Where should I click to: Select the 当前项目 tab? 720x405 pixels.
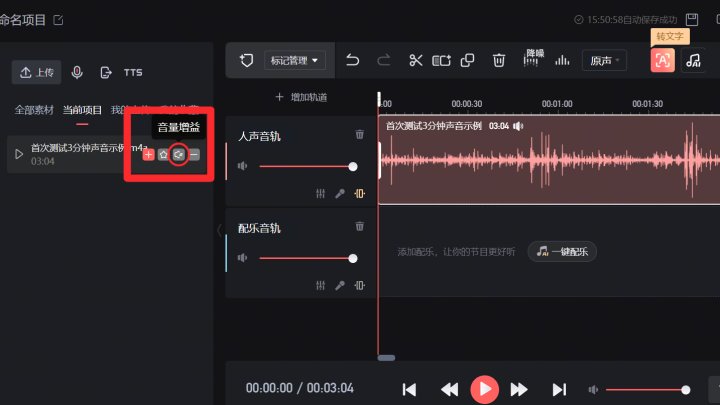click(x=81, y=109)
